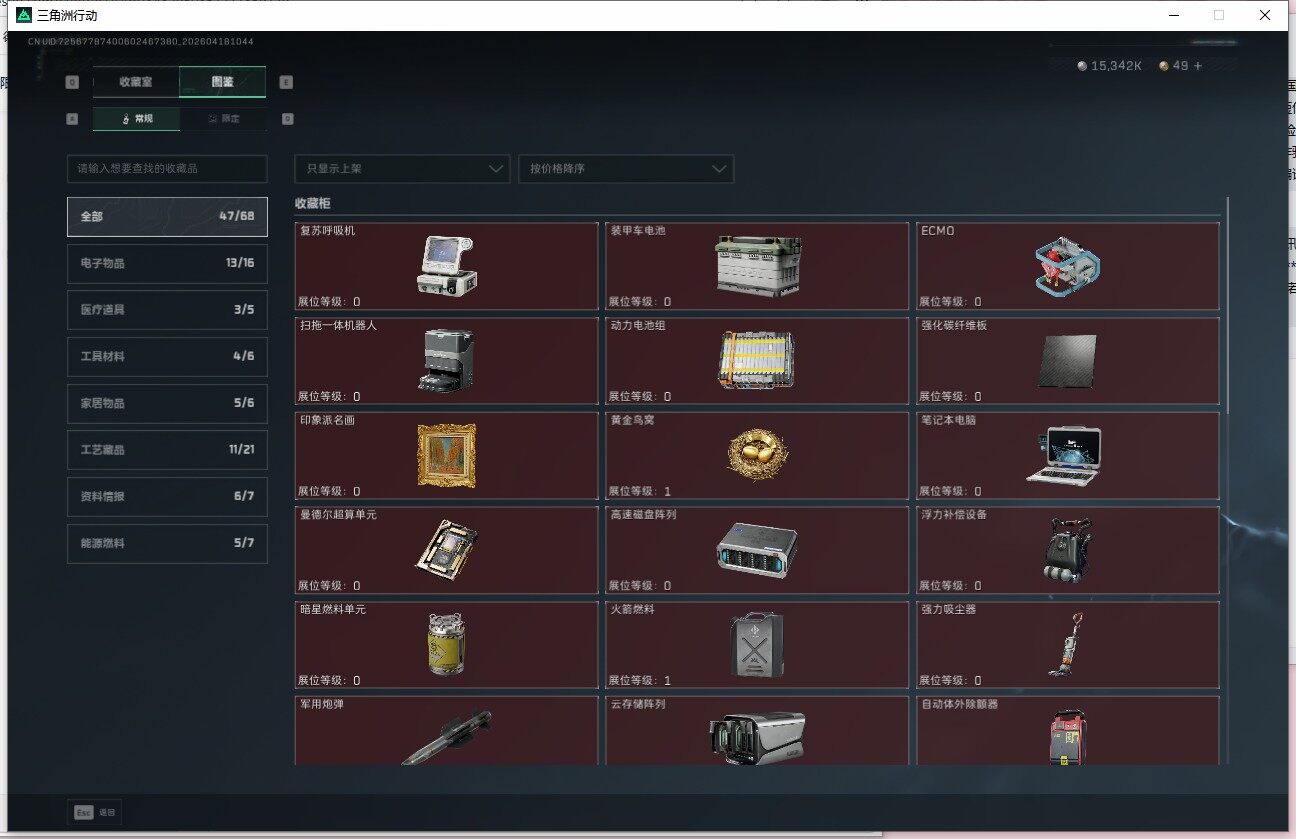Image resolution: width=1296 pixels, height=839 pixels.
Task: Select the 火箭燃料 fuel canister icon
Action: (757, 644)
